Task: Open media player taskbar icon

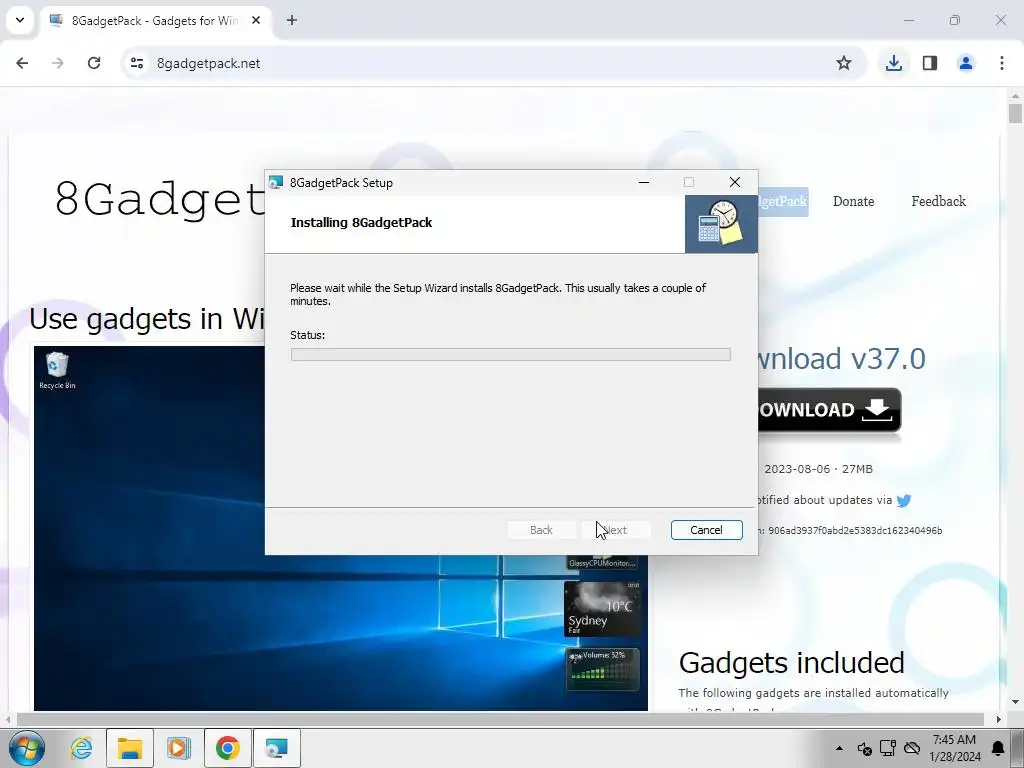Action: 178,748
